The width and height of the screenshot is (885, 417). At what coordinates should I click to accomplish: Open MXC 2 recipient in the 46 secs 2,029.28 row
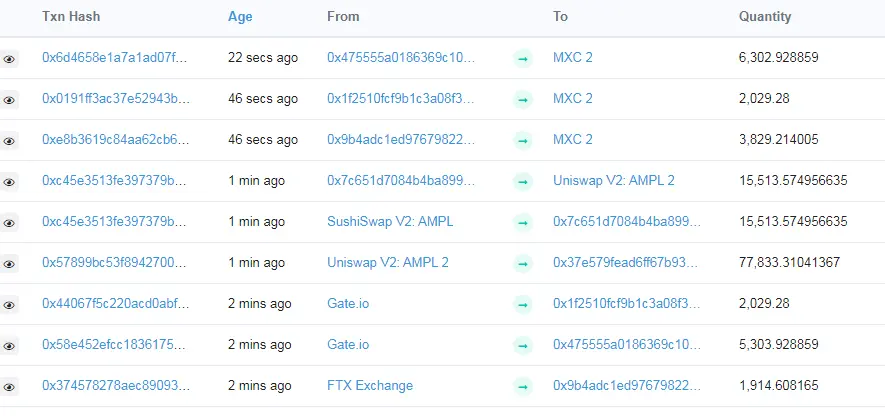(x=573, y=98)
